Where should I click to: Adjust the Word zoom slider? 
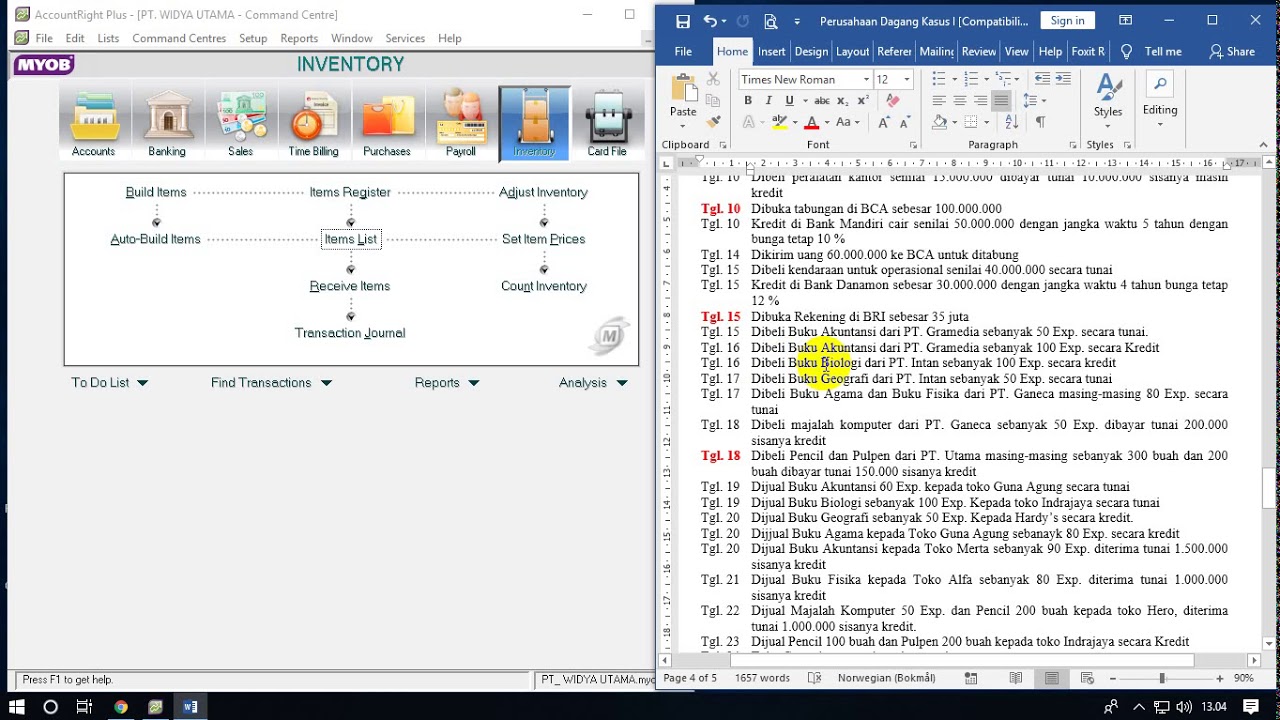click(1162, 678)
